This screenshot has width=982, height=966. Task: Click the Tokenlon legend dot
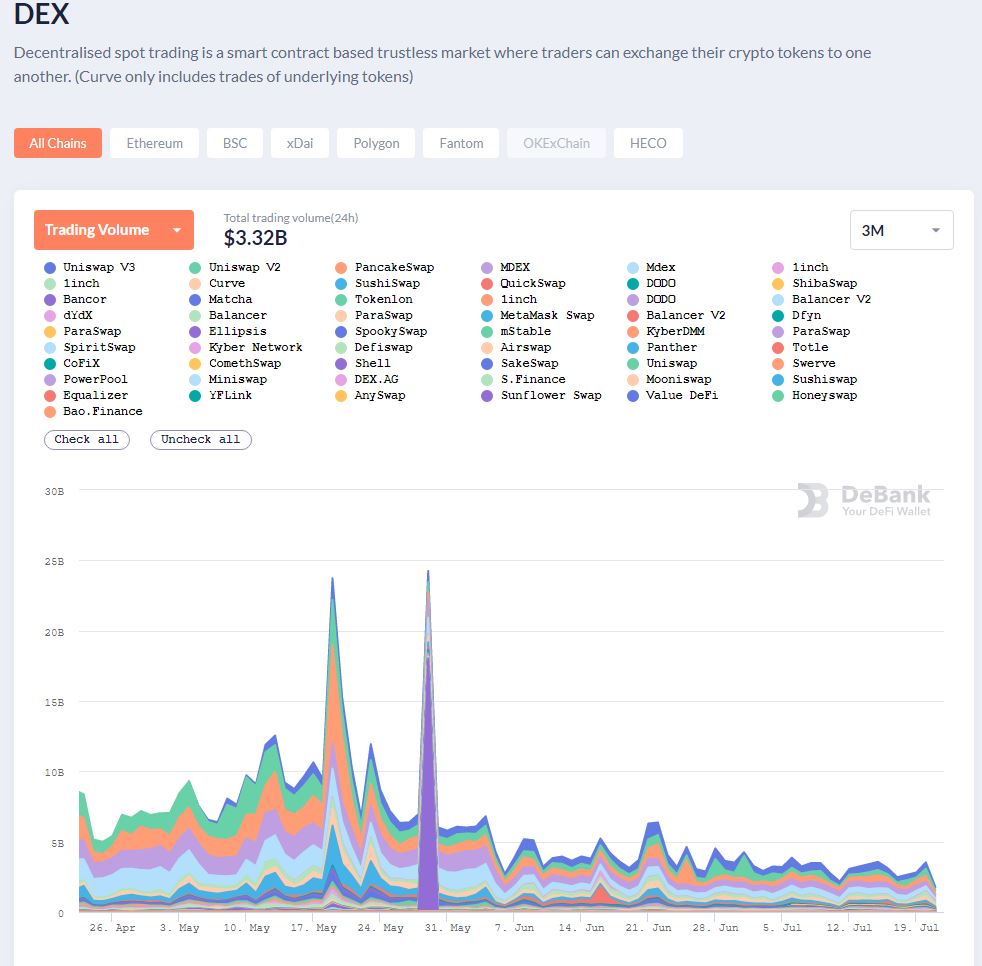pyautogui.click(x=341, y=300)
